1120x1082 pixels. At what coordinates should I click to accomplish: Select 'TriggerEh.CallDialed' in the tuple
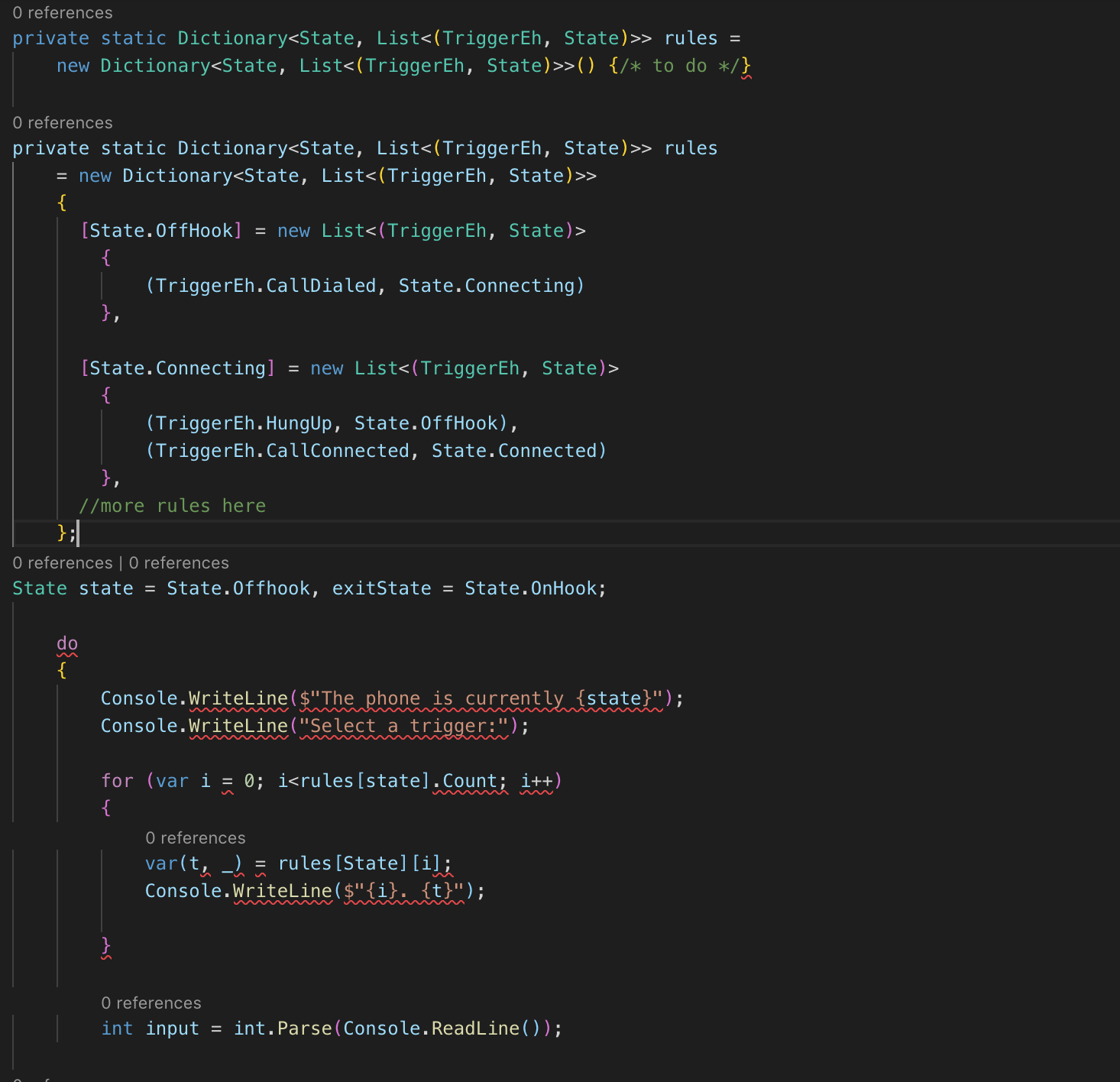pos(266,286)
